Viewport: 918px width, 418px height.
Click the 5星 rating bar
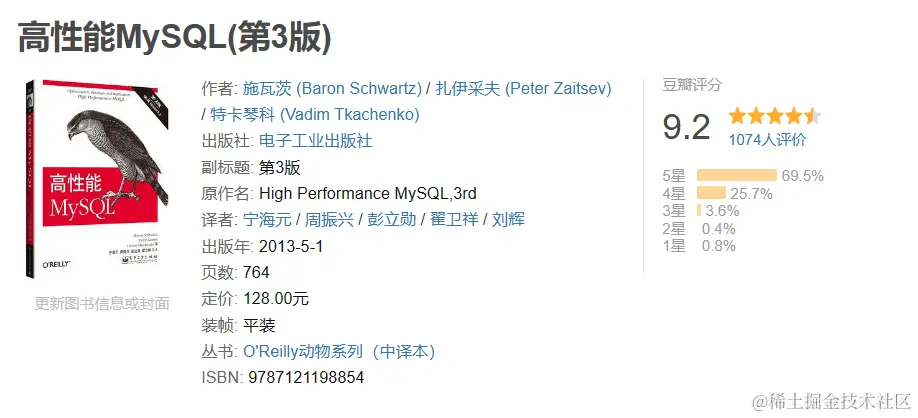click(x=736, y=176)
